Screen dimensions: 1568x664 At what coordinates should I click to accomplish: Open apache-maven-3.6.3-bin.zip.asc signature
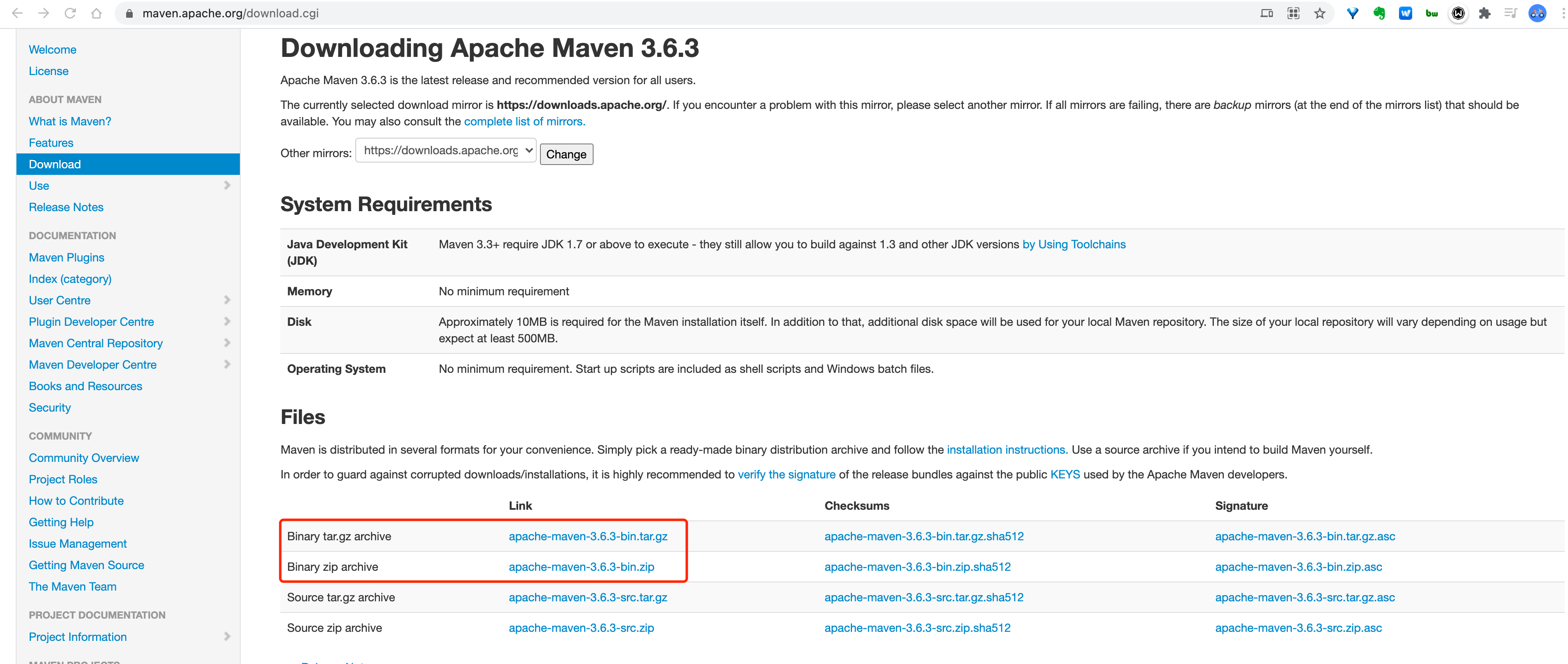tap(1298, 567)
